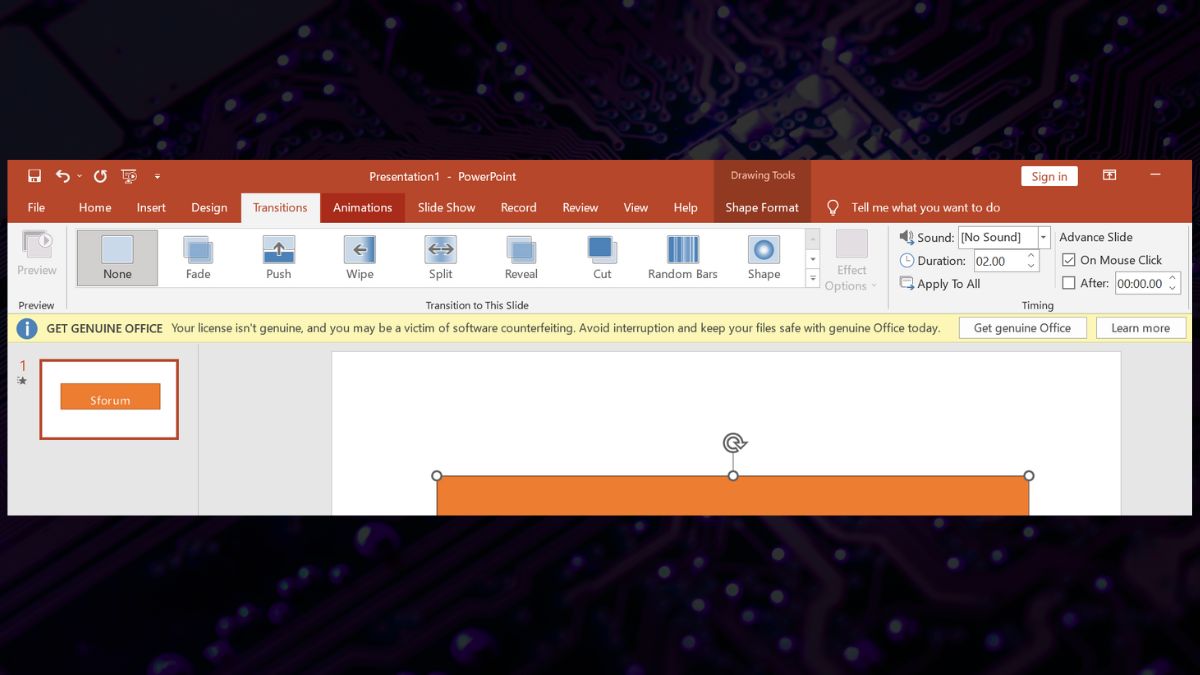Viewport: 1200px width, 675px height.
Task: Click the top-left corner handle of shape
Action: point(437,476)
